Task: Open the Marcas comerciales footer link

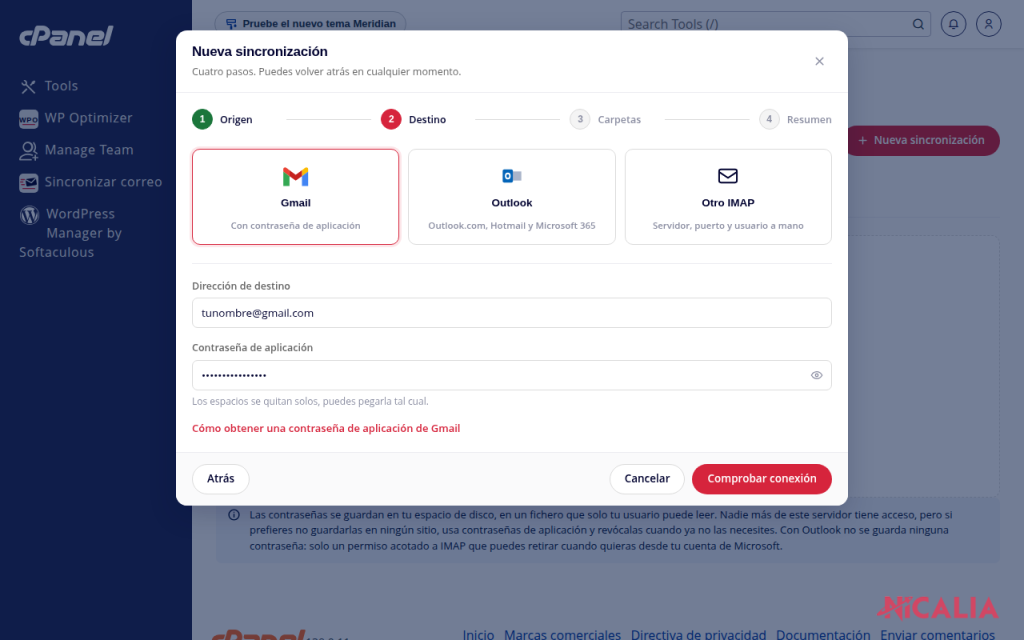Action: (x=562, y=634)
